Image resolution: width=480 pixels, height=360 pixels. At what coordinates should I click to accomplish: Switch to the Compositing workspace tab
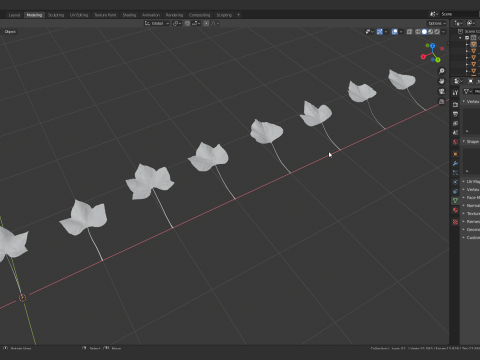(x=199, y=15)
